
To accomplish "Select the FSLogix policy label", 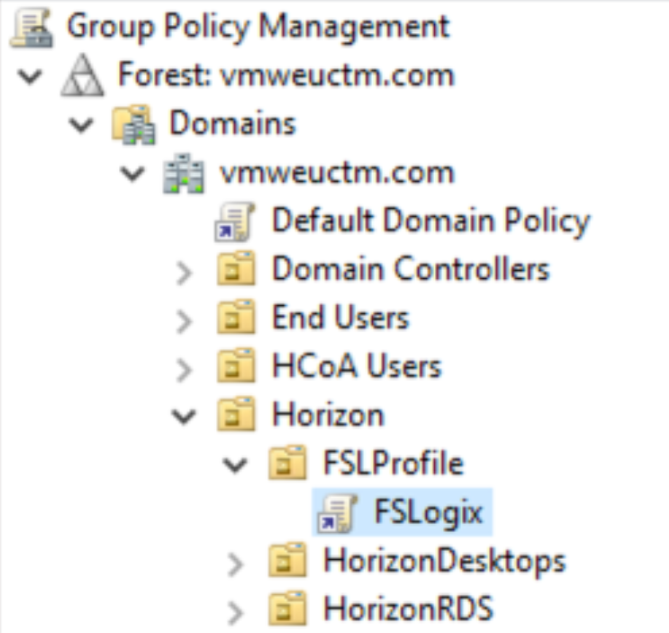I will tap(428, 513).
